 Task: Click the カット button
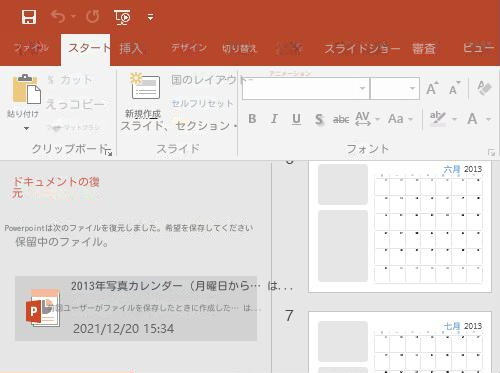click(x=70, y=80)
